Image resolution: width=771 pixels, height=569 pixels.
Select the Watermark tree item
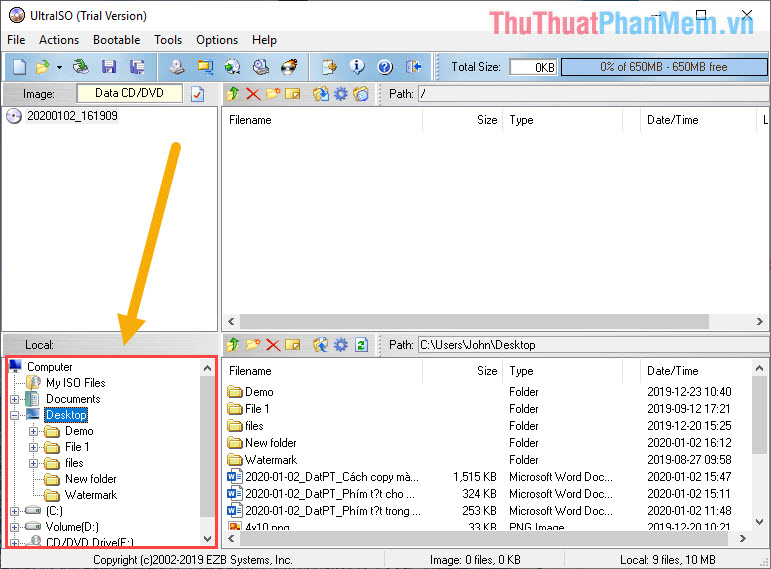[91, 495]
